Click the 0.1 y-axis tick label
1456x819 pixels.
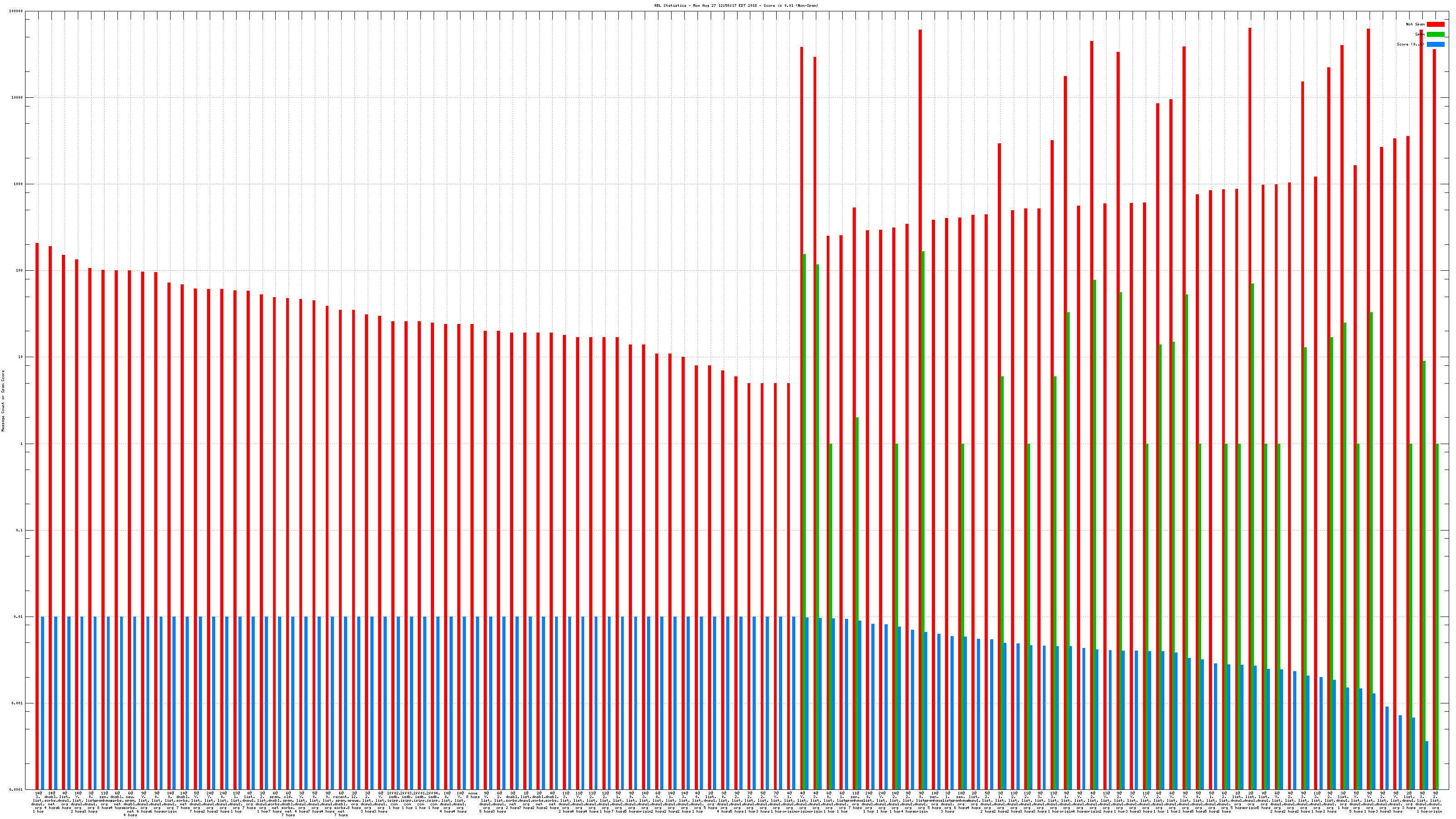(x=20, y=530)
